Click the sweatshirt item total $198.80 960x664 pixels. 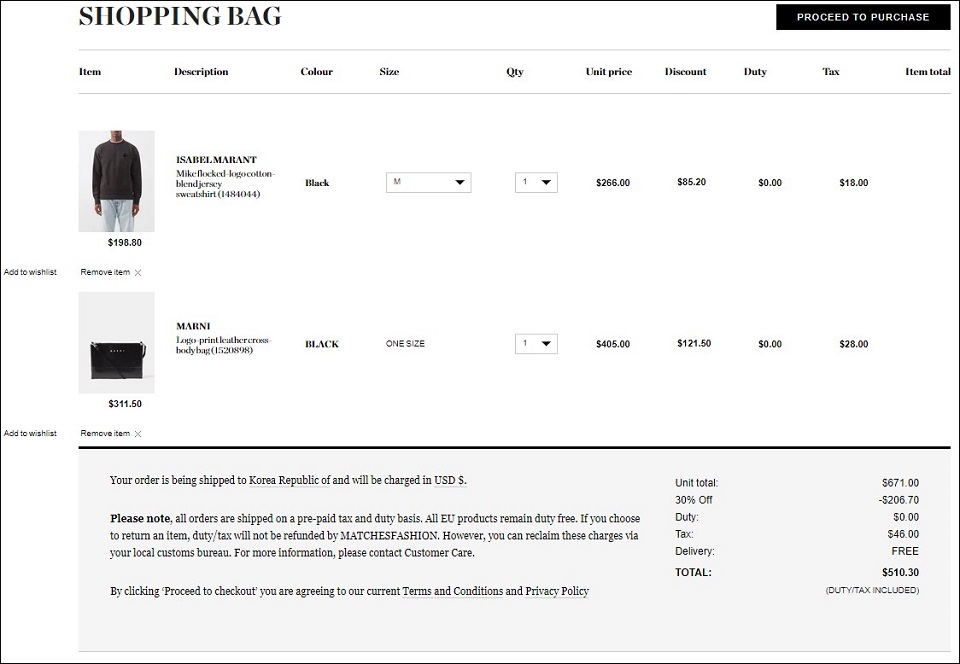[x=124, y=242]
